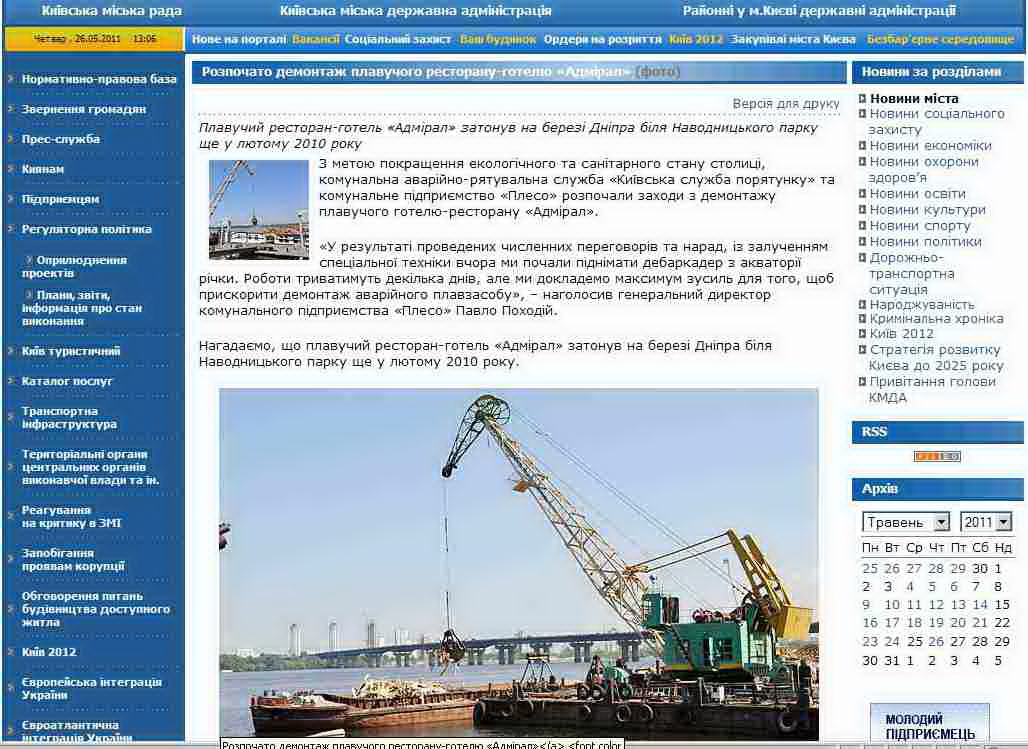Select Новини економіки in news sections
Image resolution: width=1028 pixels, height=749 pixels.
[930, 146]
